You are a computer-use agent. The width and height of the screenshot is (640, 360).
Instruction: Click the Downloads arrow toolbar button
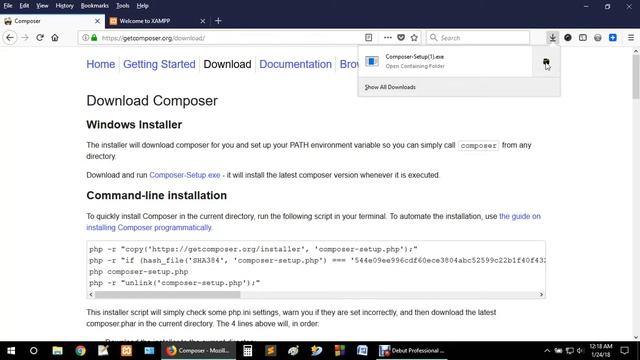552,38
